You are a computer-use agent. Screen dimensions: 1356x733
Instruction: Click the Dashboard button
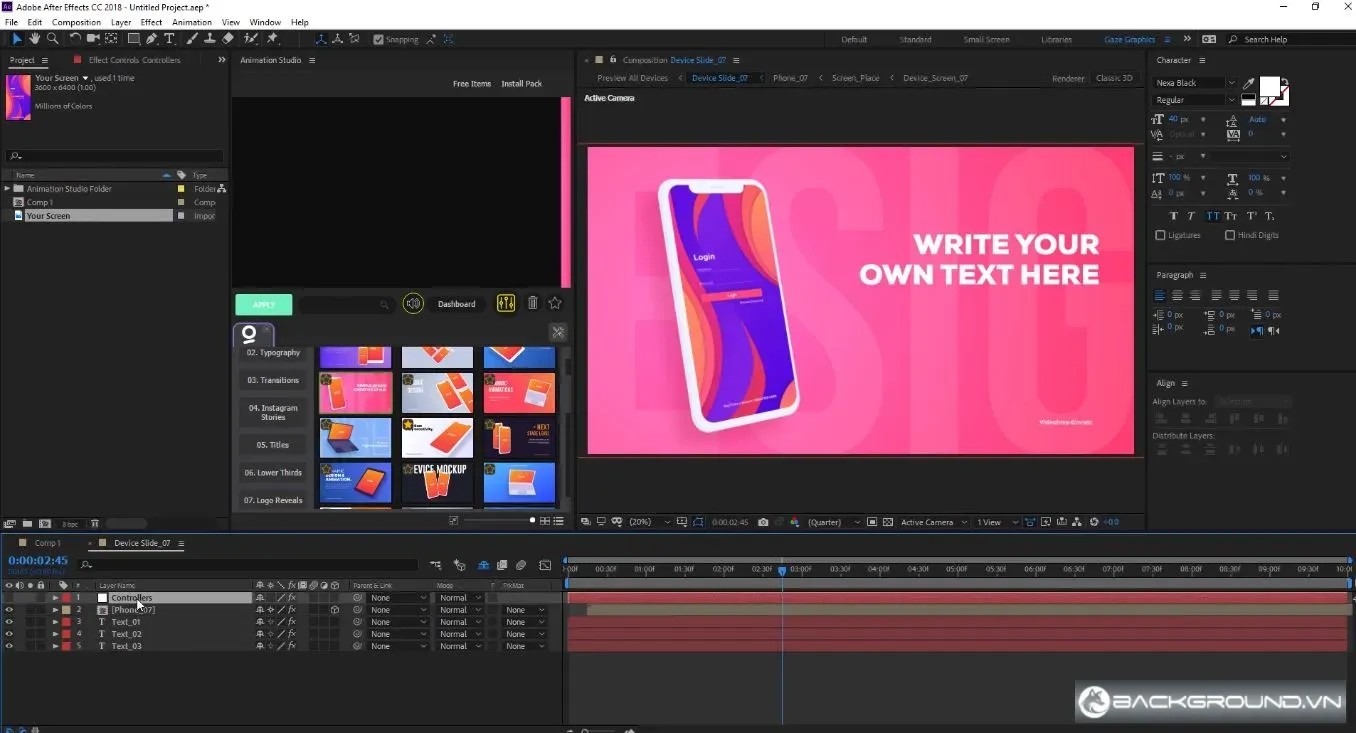tap(457, 304)
